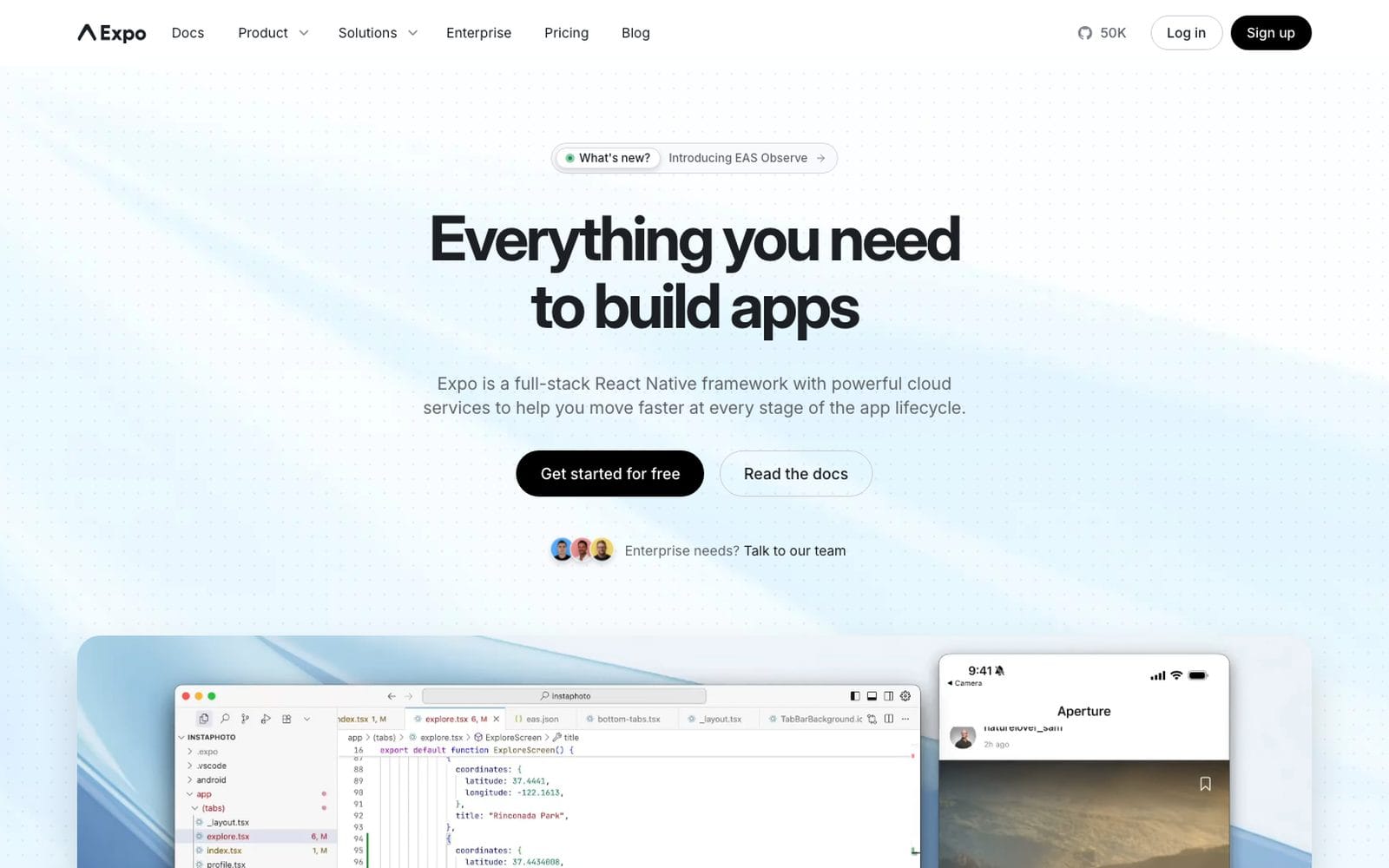Open Search icon in the editor activity bar
Viewport: 1389px width, 868px height.
pyautogui.click(x=225, y=719)
